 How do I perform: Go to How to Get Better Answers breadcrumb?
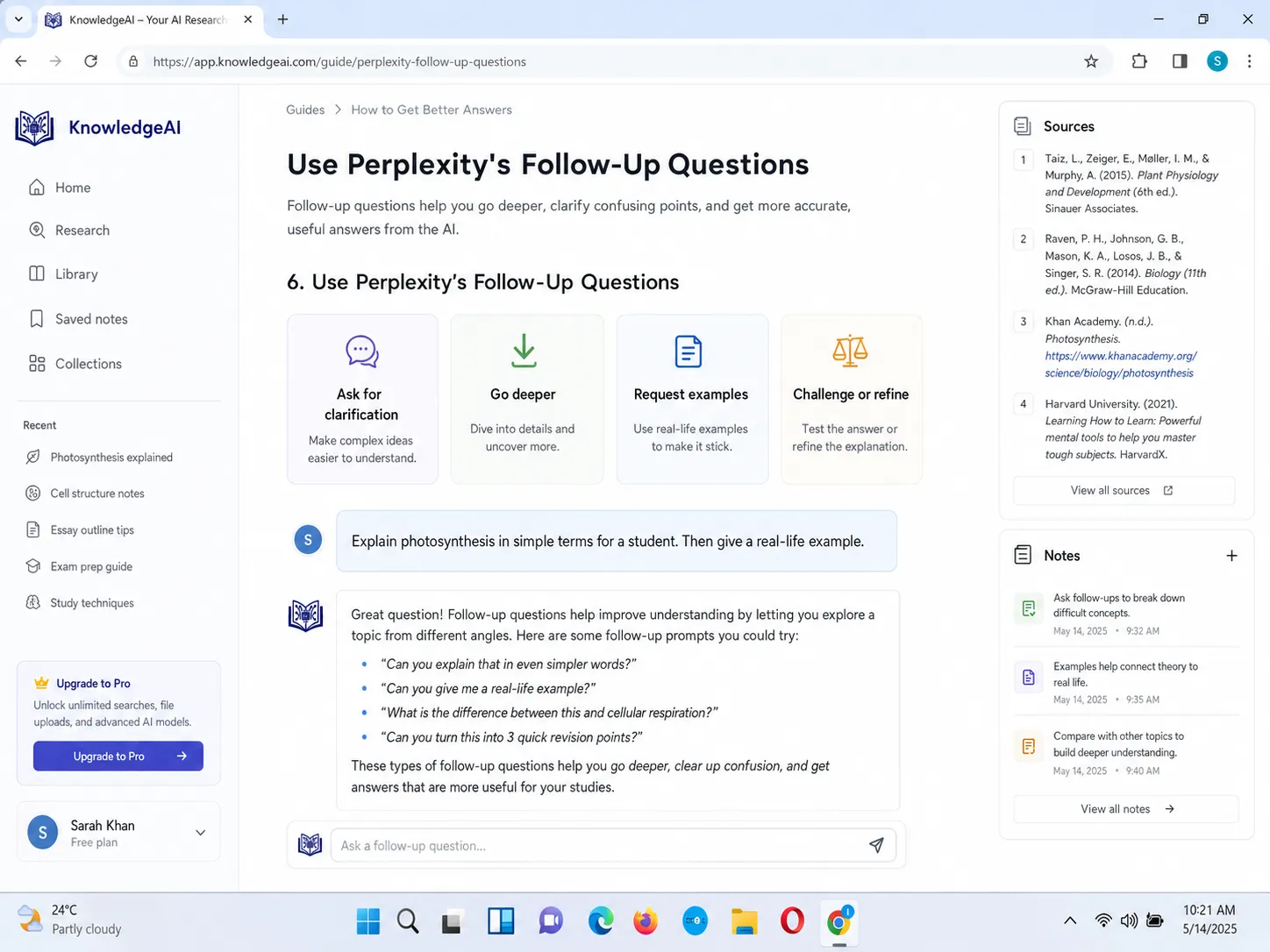click(432, 110)
